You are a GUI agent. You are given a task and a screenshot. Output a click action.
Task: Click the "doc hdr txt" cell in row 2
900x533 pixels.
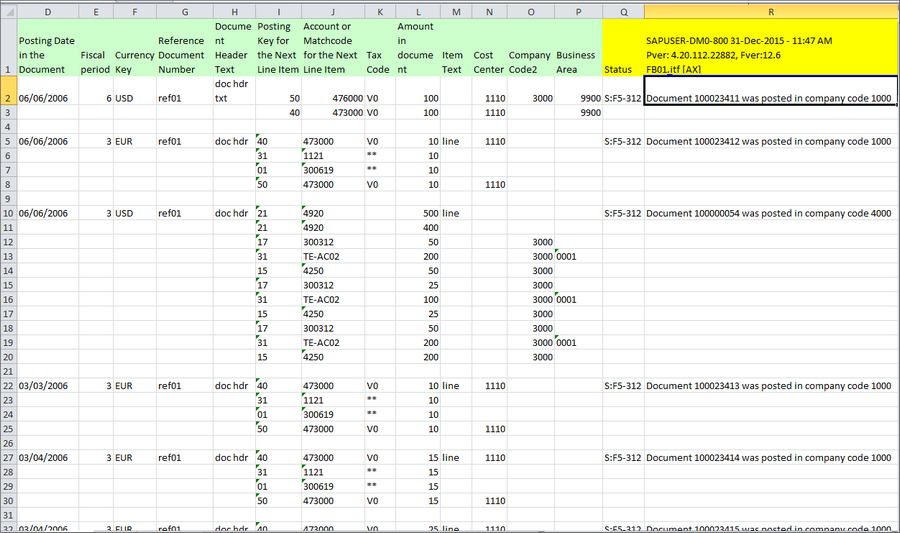point(233,92)
